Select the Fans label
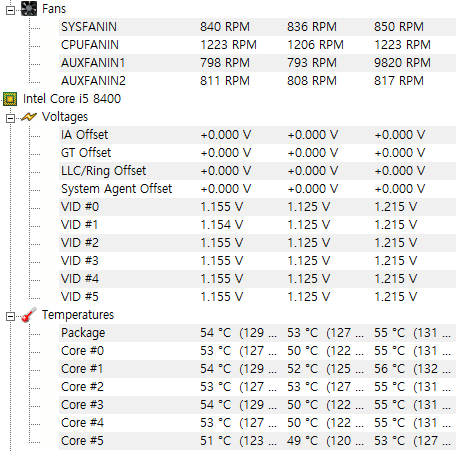 tap(54, 9)
